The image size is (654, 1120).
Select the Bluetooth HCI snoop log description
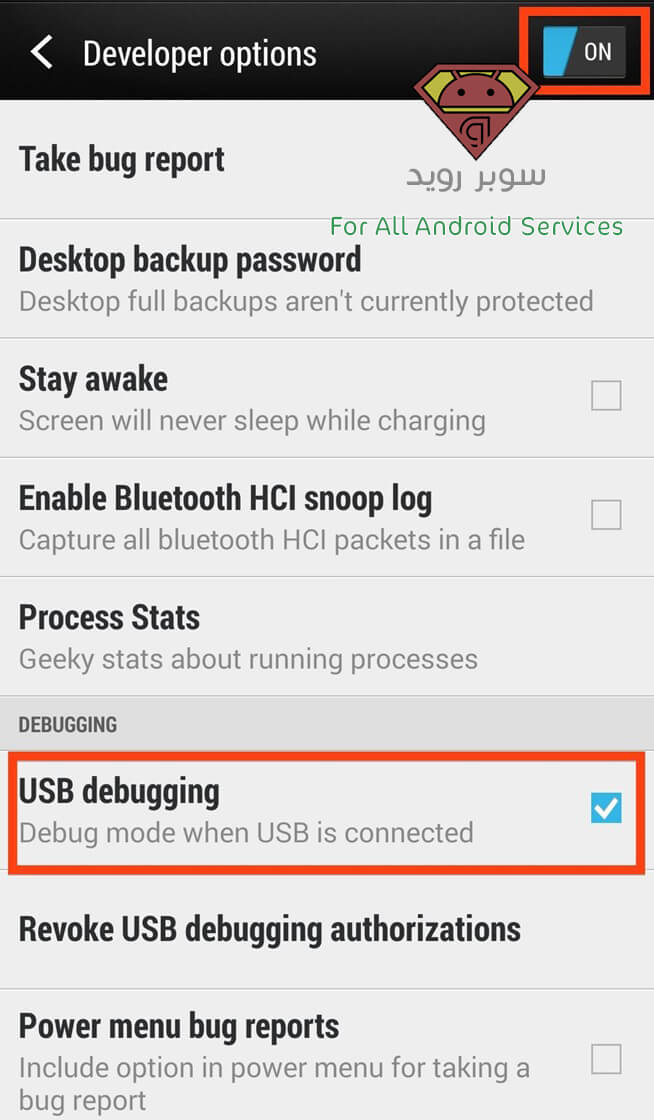(272, 540)
